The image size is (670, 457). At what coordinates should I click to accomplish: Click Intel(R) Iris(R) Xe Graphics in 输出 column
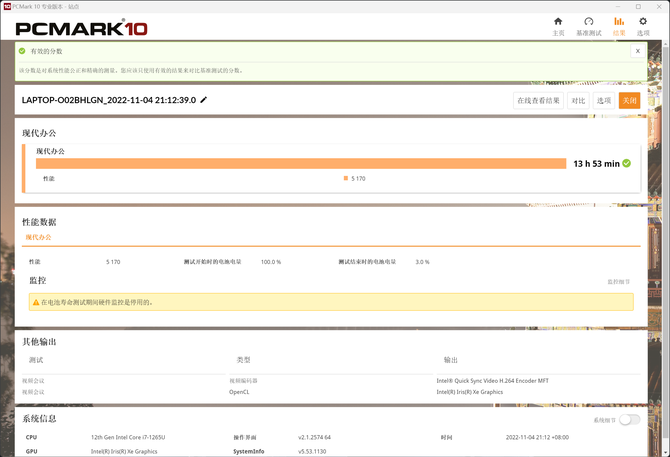click(470, 392)
